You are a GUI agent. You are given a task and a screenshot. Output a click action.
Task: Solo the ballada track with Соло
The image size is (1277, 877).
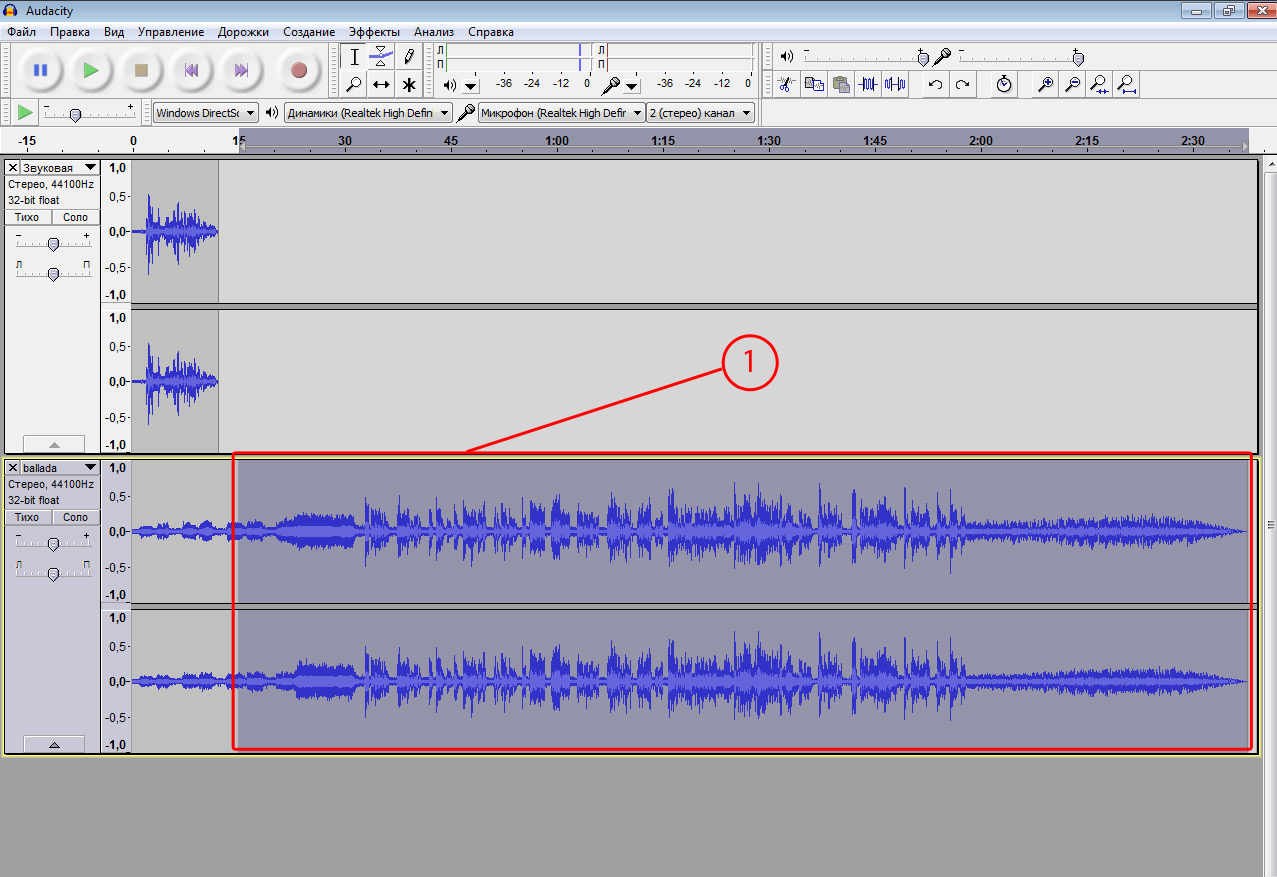[x=75, y=517]
